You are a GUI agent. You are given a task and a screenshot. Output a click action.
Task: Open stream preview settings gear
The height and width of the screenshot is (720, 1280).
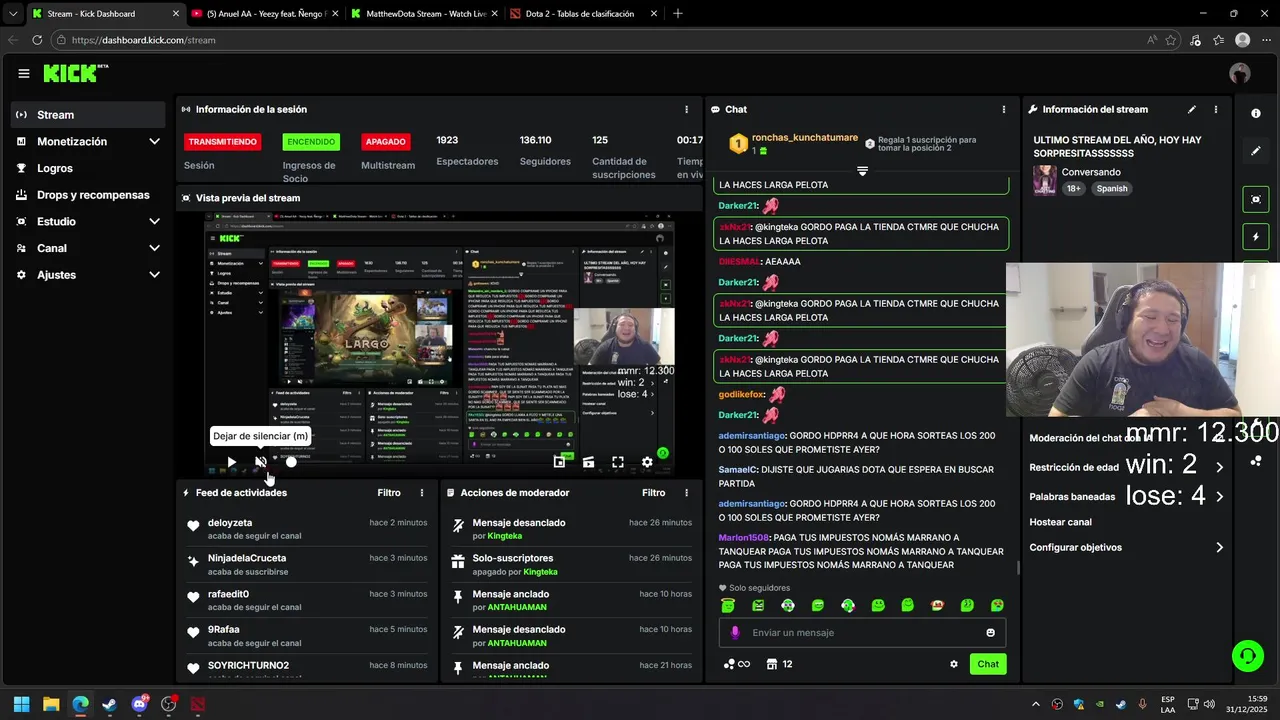[x=647, y=462]
